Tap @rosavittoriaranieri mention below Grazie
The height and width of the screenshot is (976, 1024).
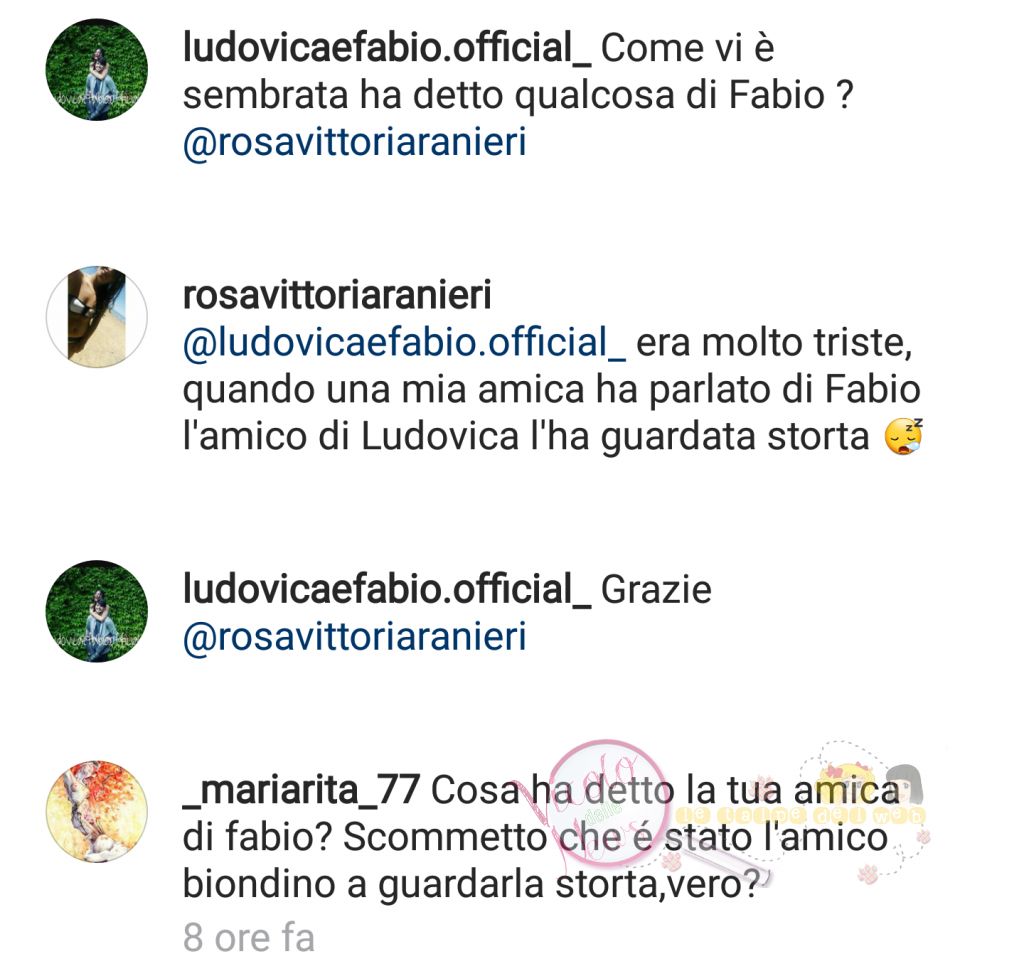355,637
